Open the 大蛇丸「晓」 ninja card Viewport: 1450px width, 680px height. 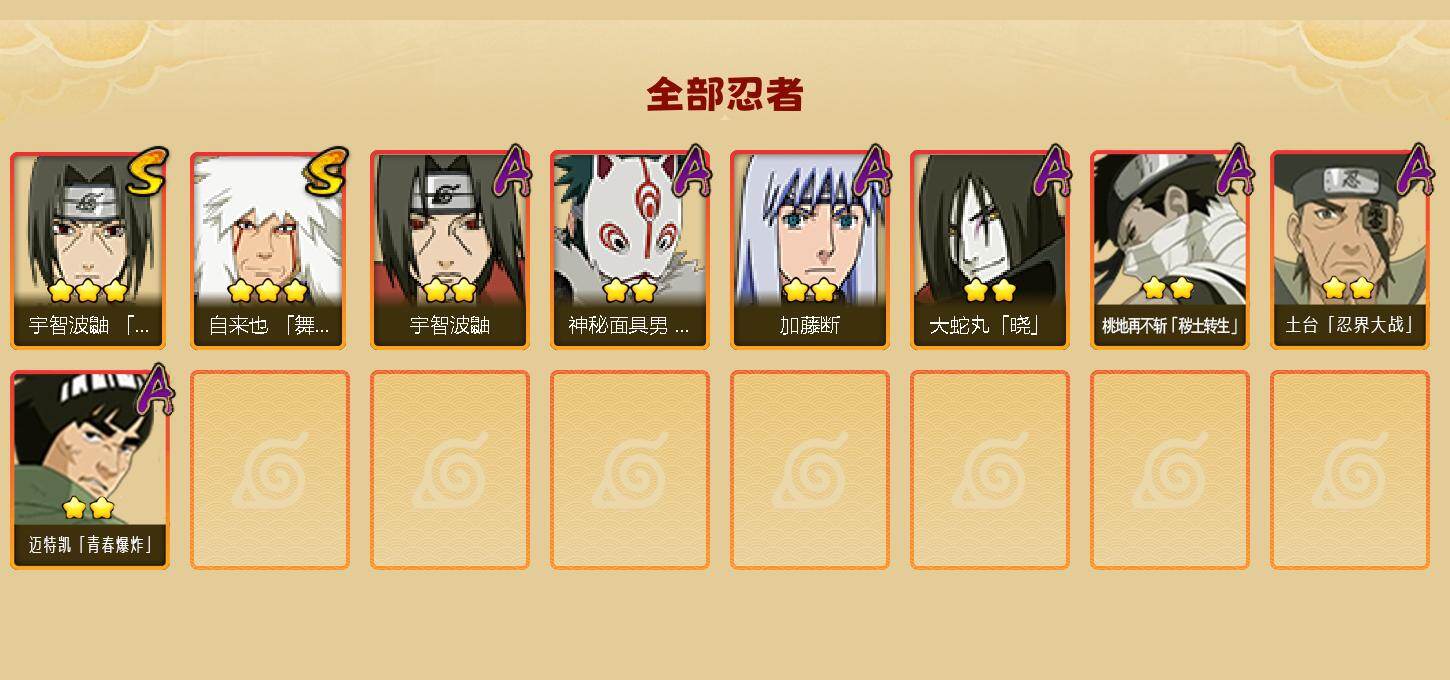click(x=989, y=250)
